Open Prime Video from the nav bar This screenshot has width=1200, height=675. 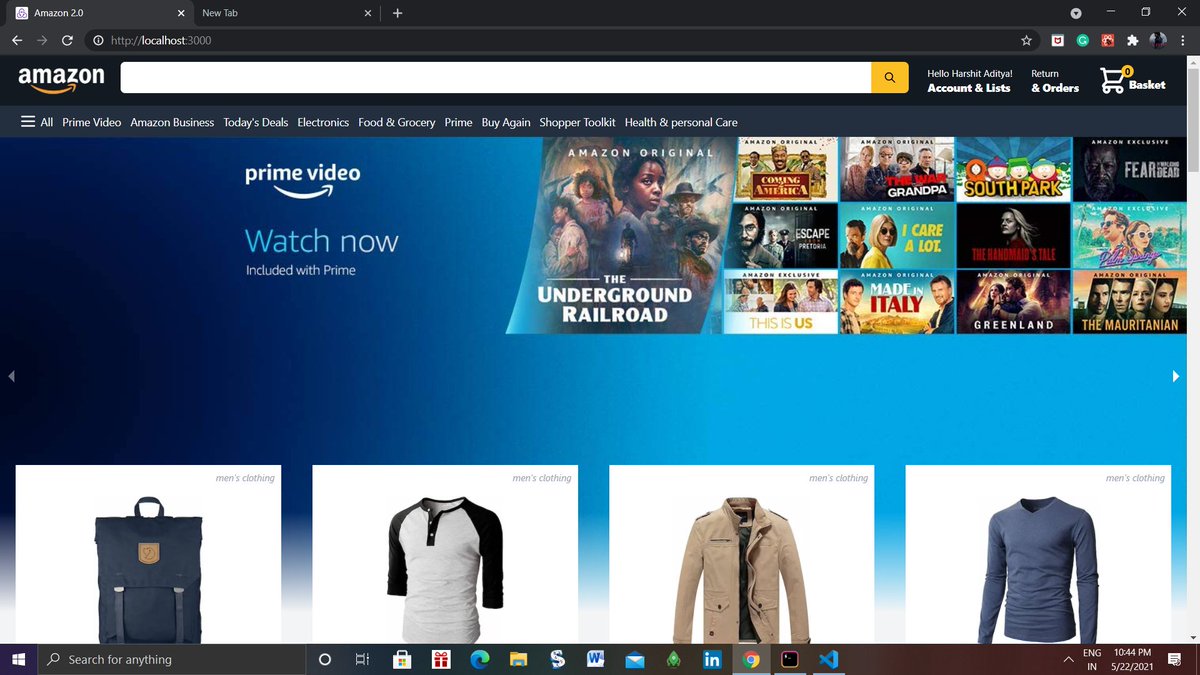point(91,121)
